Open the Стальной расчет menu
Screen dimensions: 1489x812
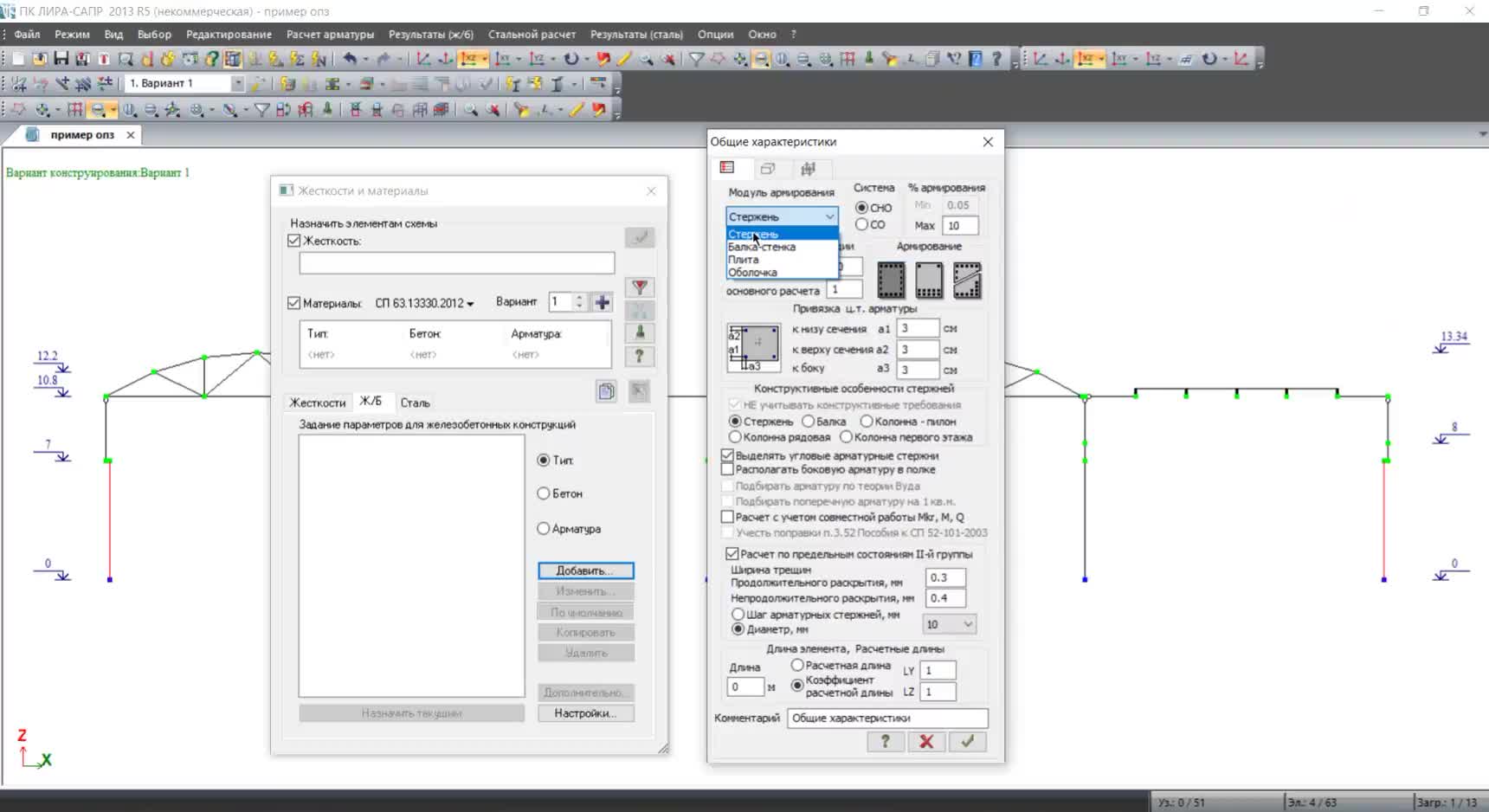coord(532,35)
